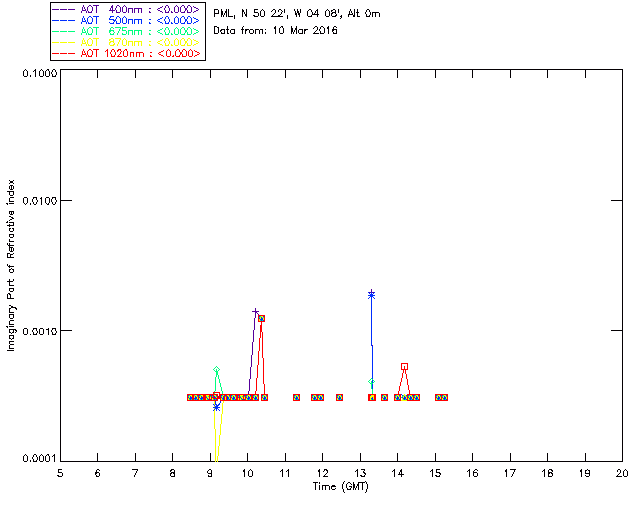Screen dimensions: 640x512
Task: Click the x-axis tick label 20
Action: click(x=622, y=473)
